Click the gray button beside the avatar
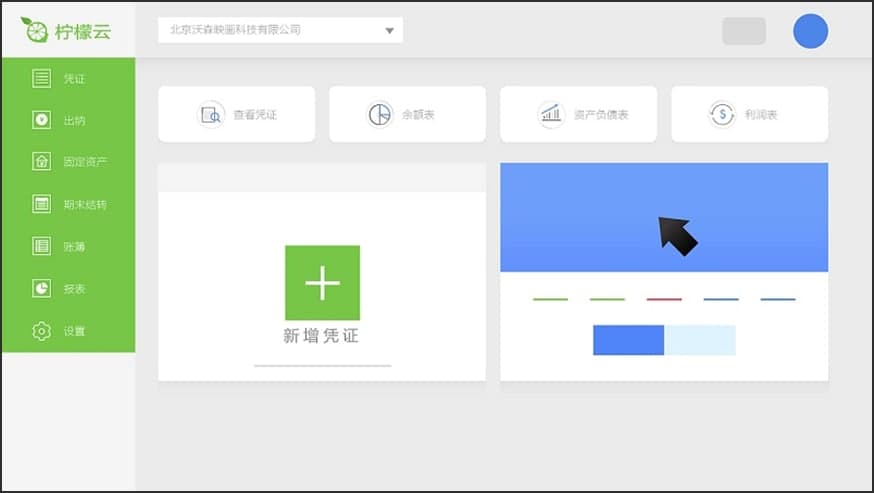The image size is (874, 493). click(x=744, y=31)
